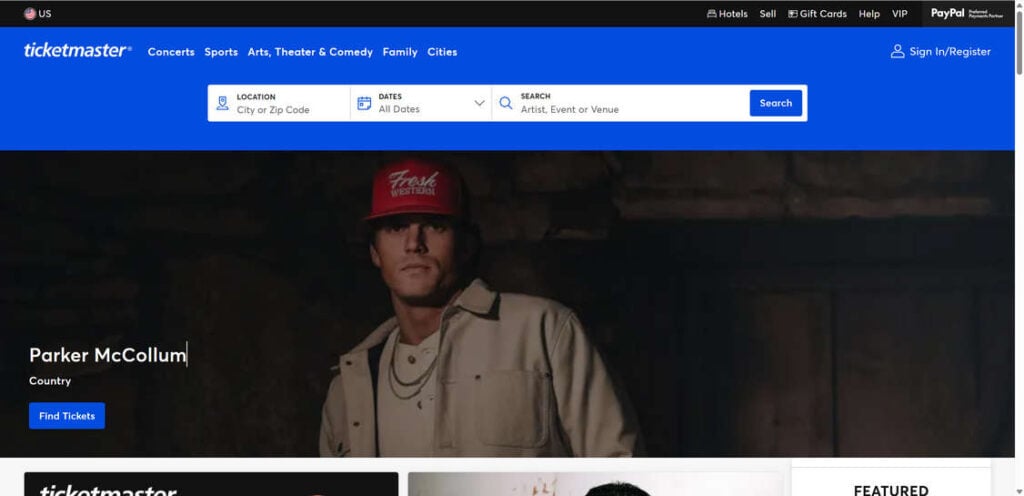1024x496 pixels.
Task: Click the US country selector text
Action: point(45,14)
